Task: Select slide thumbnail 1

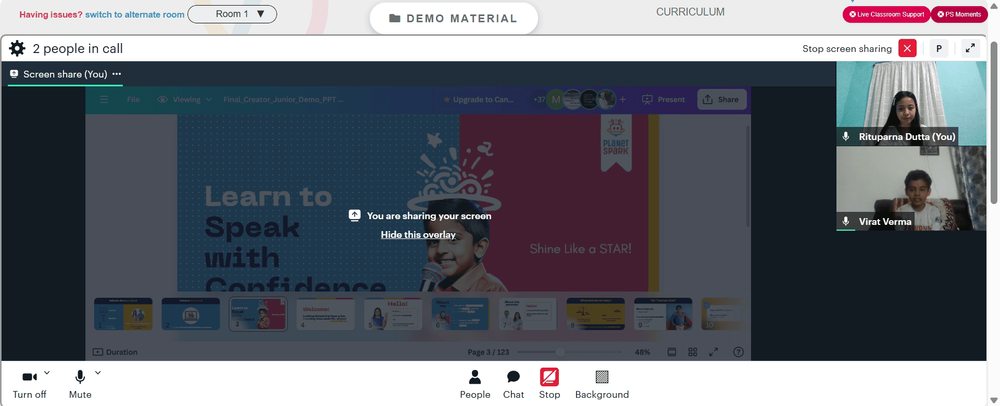Action: click(x=123, y=314)
